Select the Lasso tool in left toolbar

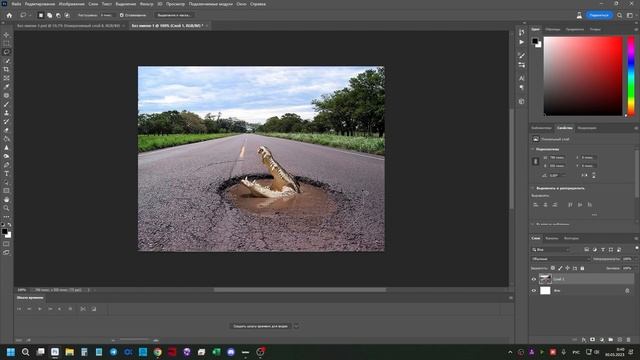point(6,52)
